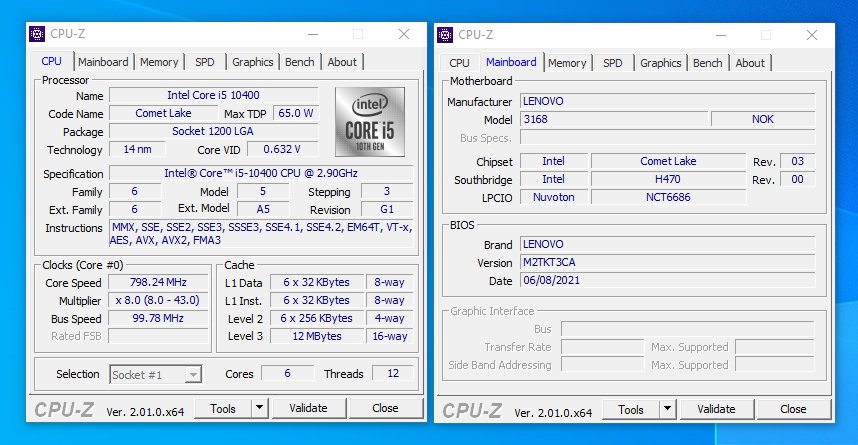Image resolution: width=858 pixels, height=445 pixels.
Task: Open the Memory tab in the right CPU-Z window
Action: pos(567,63)
